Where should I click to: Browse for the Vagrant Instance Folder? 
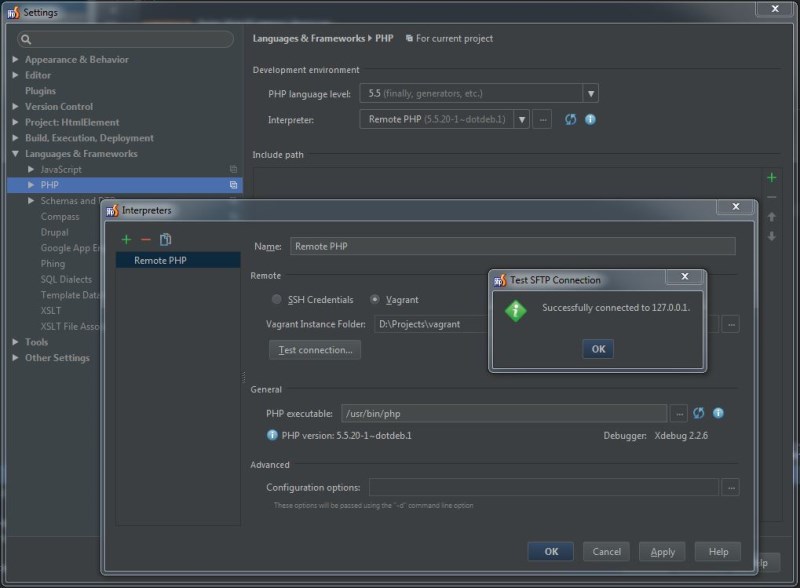click(x=733, y=322)
